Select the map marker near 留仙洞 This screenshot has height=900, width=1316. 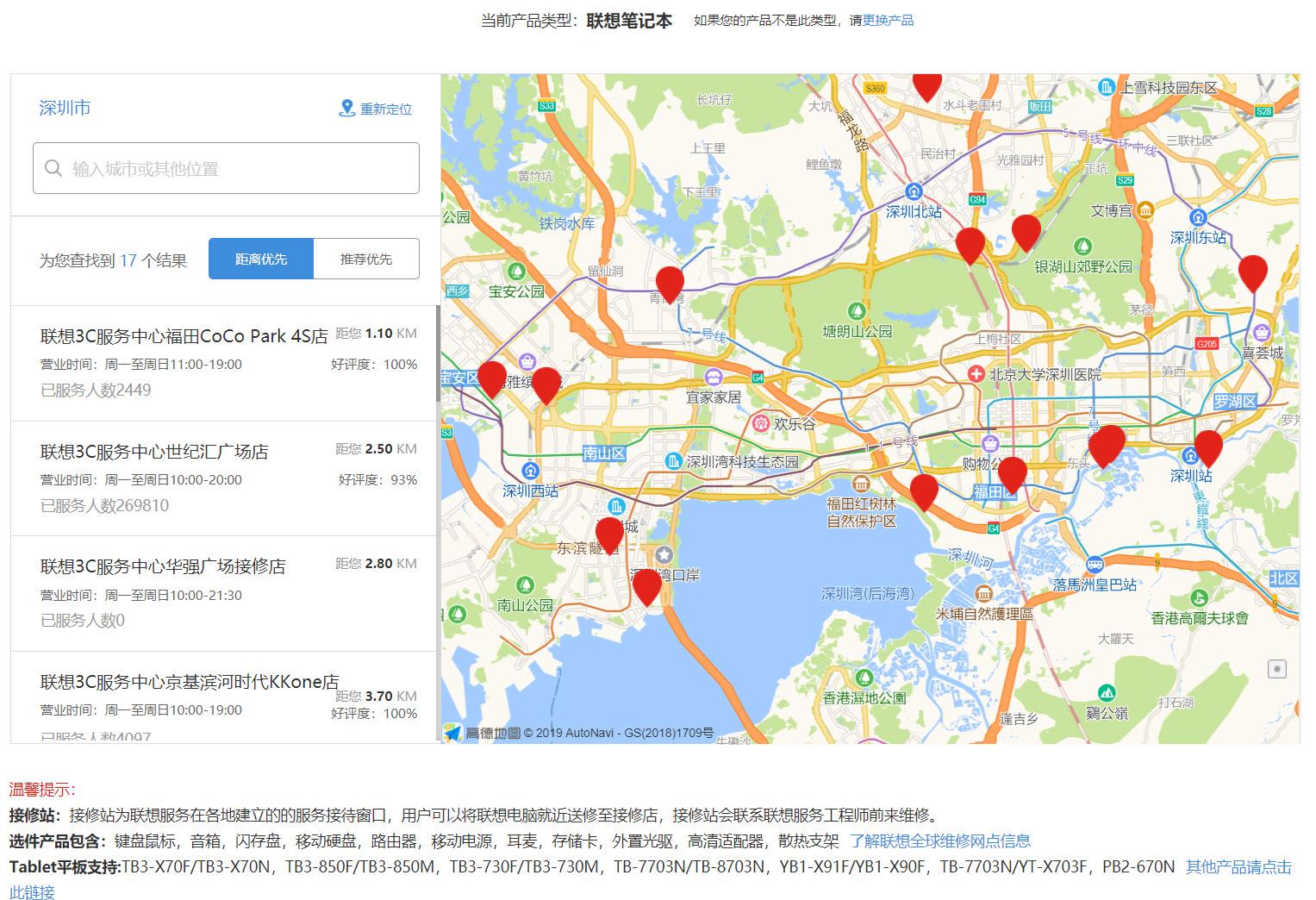pyautogui.click(x=670, y=284)
